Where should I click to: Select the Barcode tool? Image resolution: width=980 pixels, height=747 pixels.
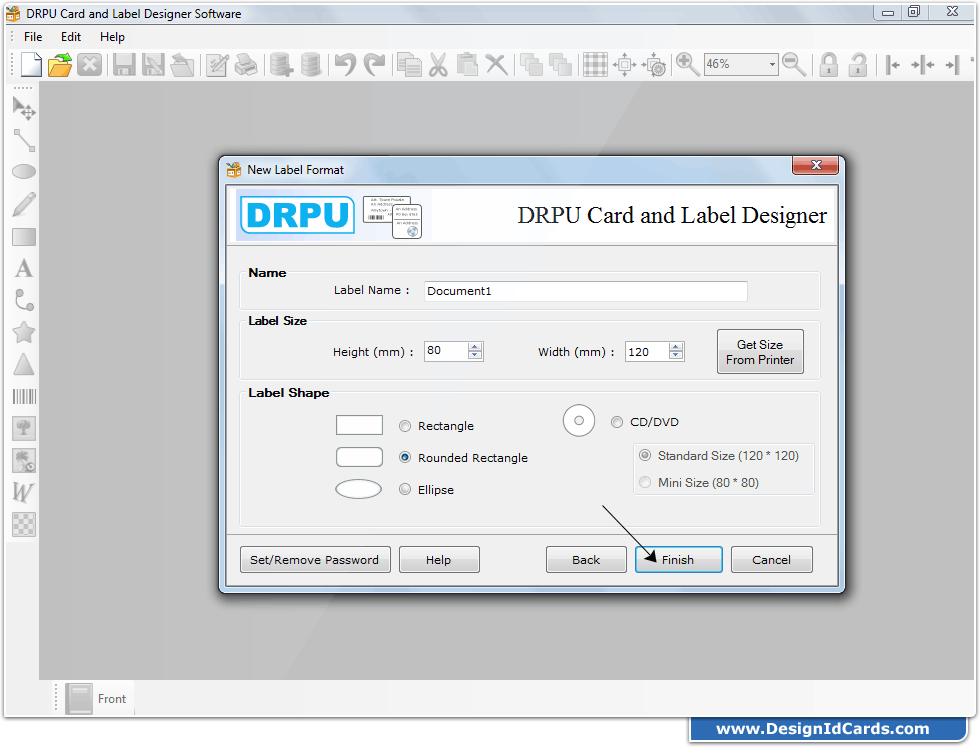coord(24,396)
